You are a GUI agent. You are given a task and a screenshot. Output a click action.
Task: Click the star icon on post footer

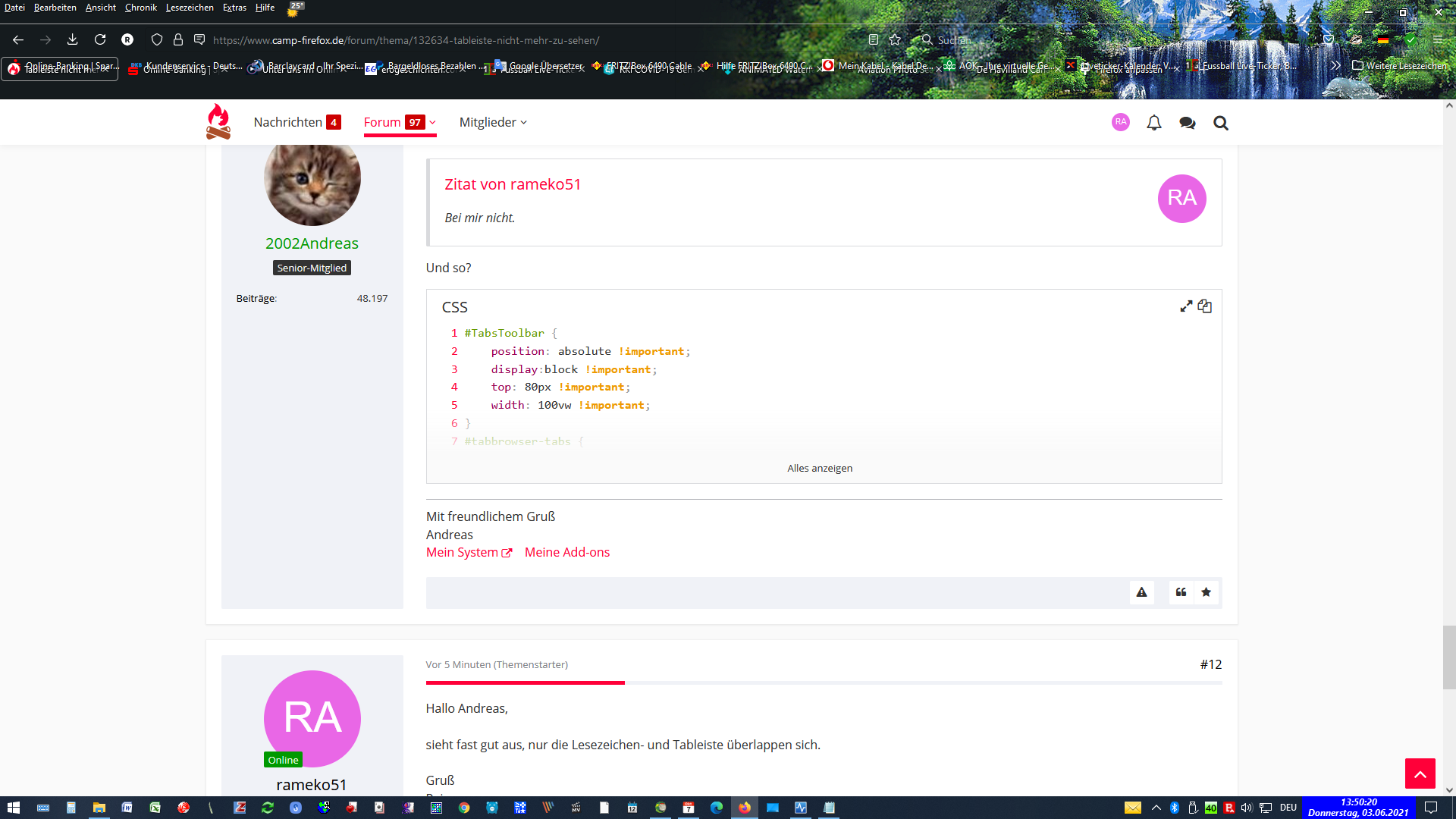pos(1206,592)
